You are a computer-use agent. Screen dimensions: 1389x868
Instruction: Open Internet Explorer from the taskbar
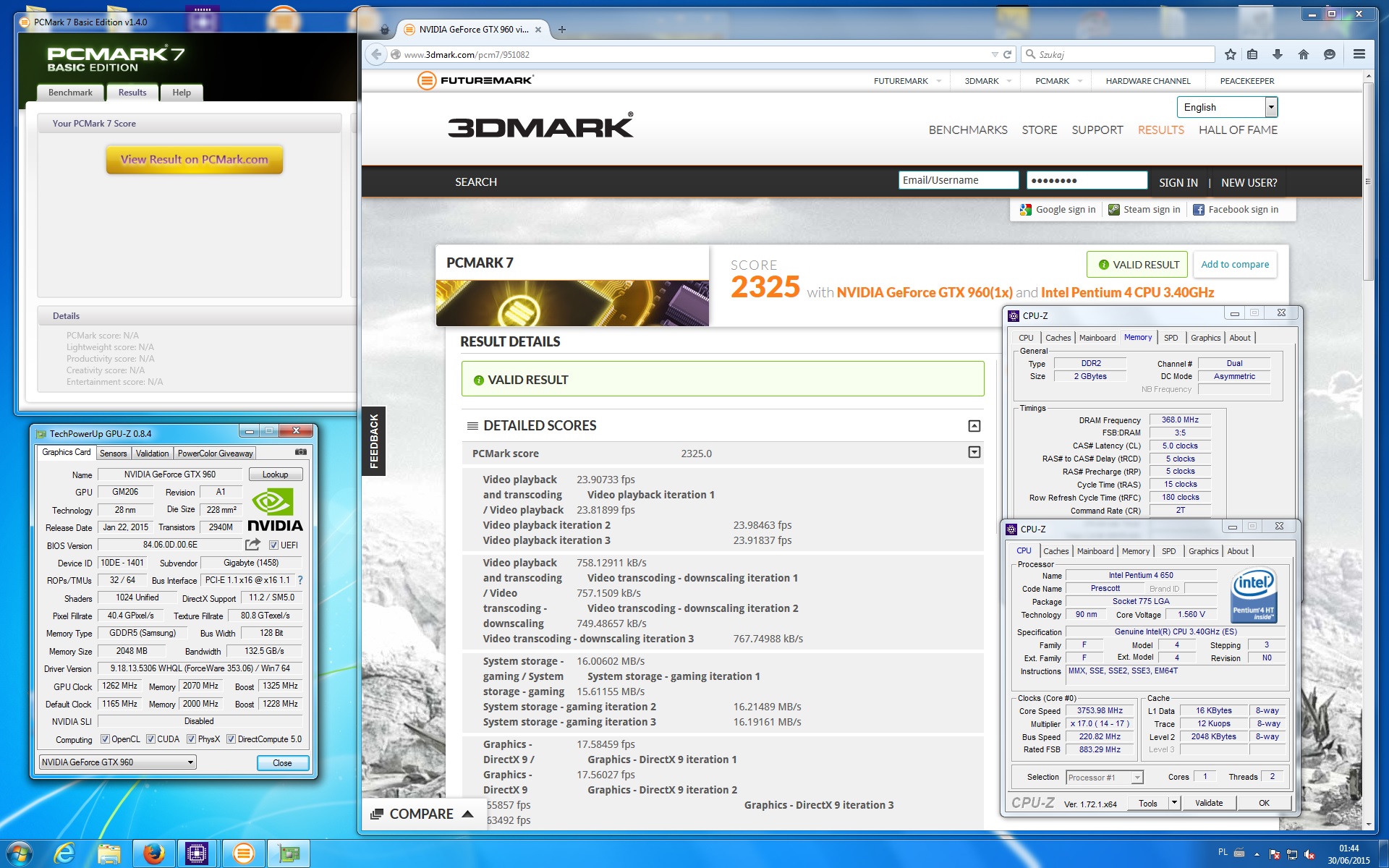[65, 854]
